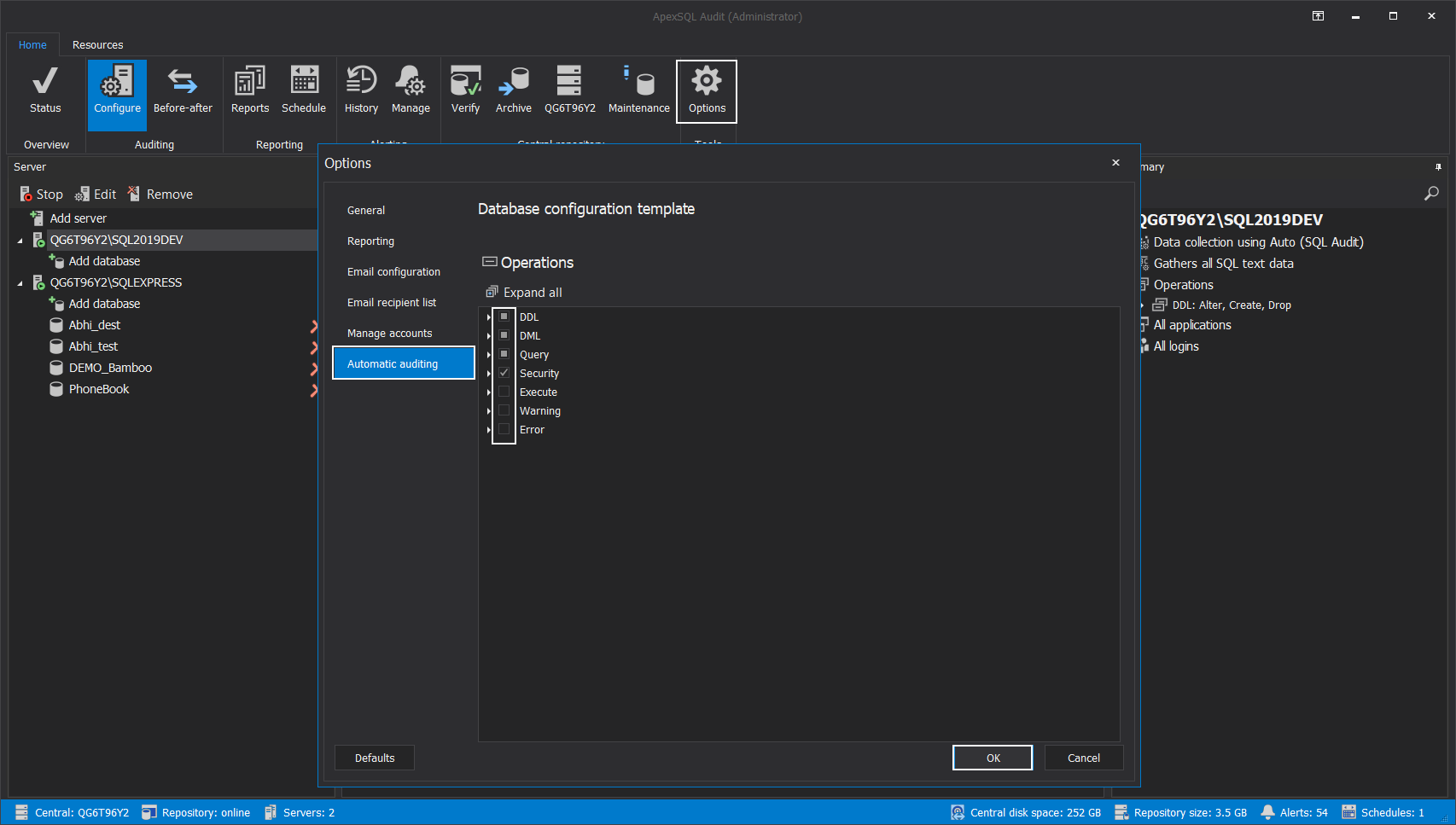Viewport: 1456px width, 825px height.
Task: Expand the Execute tree node
Action: click(x=489, y=392)
